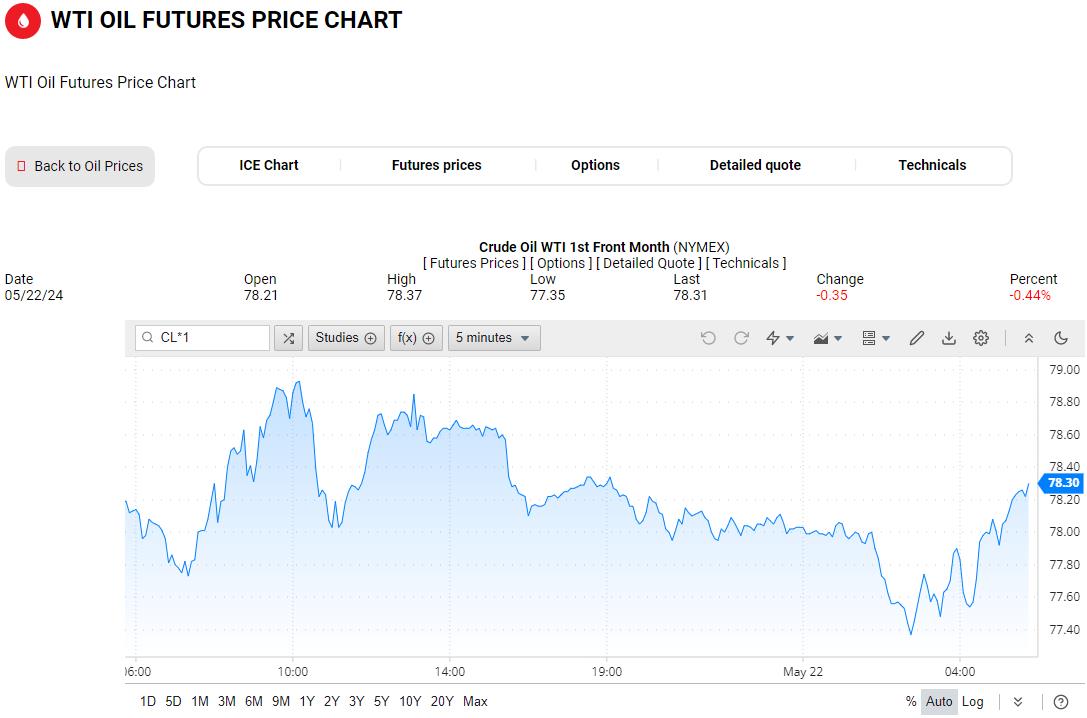Toggle percent scale mode
1087x718 pixels.
tap(911, 701)
